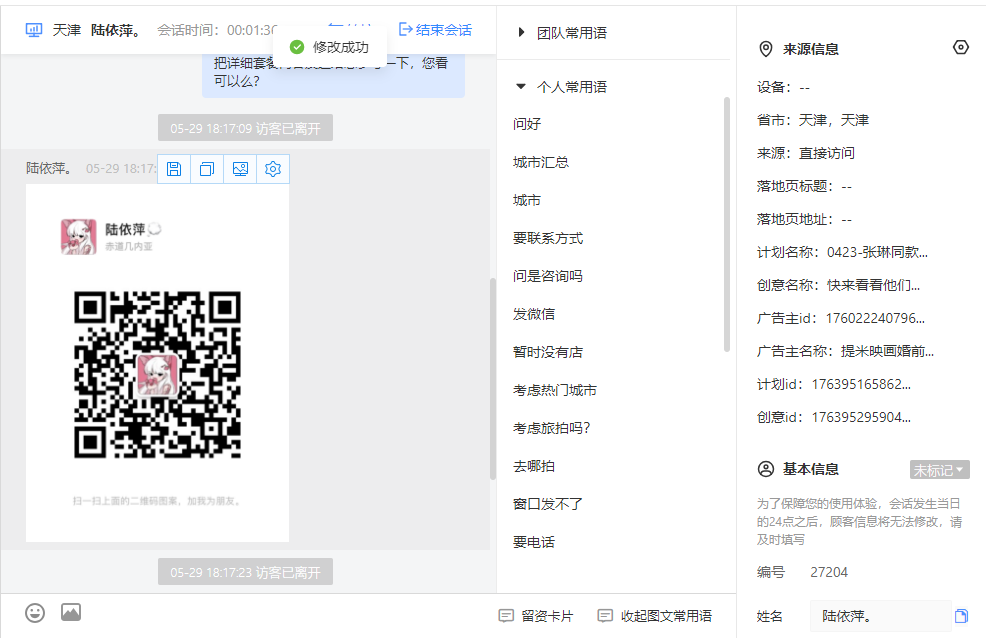The width and height of the screenshot is (986, 638).
Task: Open the 留资卡片 card option
Action: (x=536, y=616)
